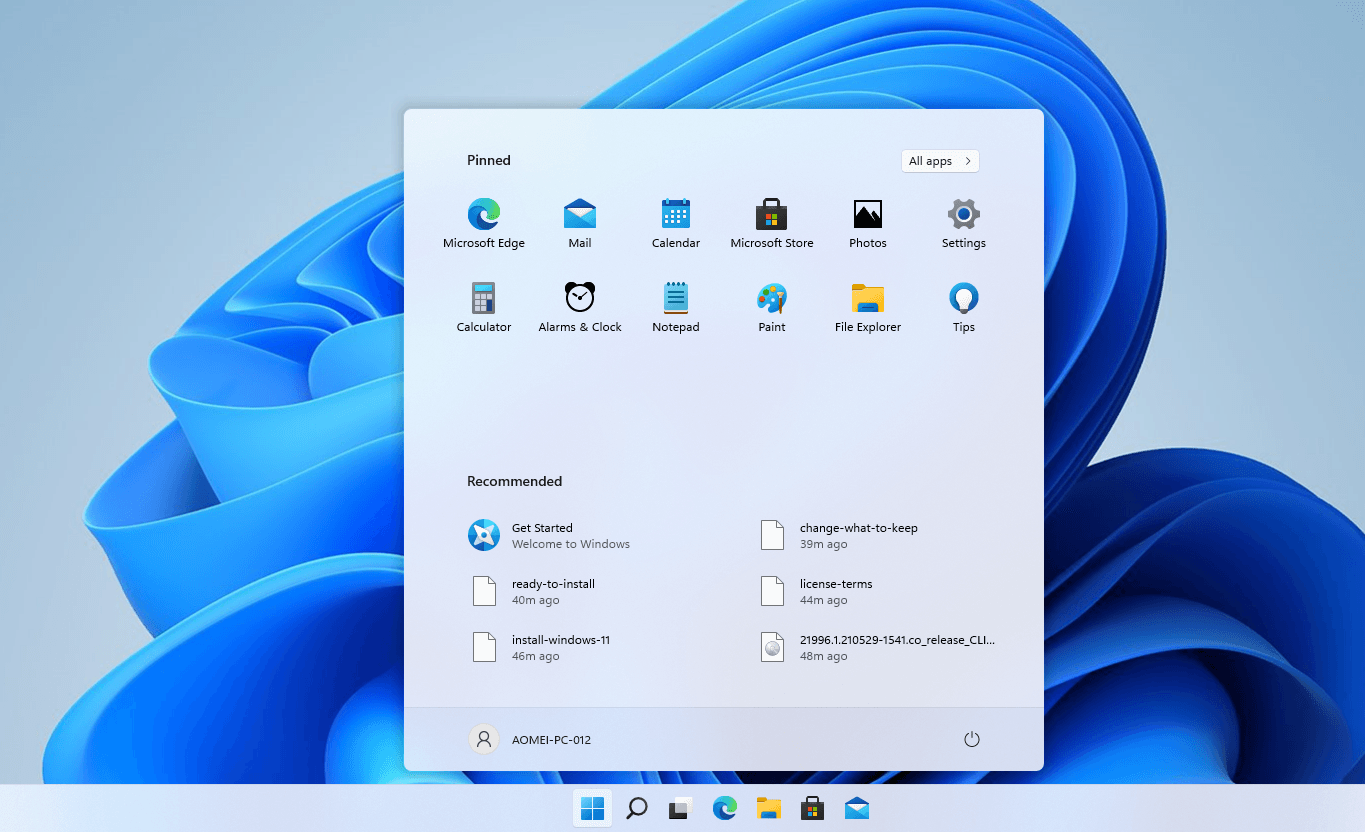Open Search from the taskbar
Image resolution: width=1365 pixels, height=832 pixels.
636,807
